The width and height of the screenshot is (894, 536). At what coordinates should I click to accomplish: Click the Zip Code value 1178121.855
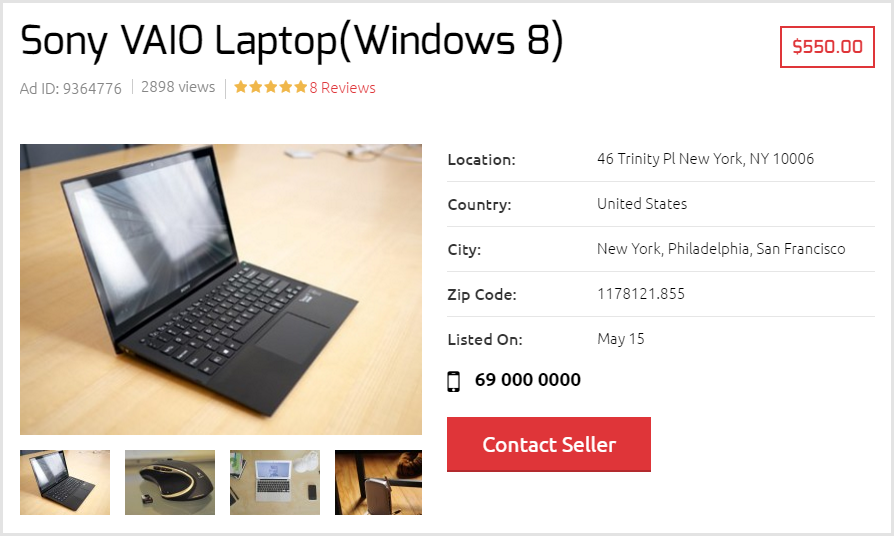pos(641,294)
